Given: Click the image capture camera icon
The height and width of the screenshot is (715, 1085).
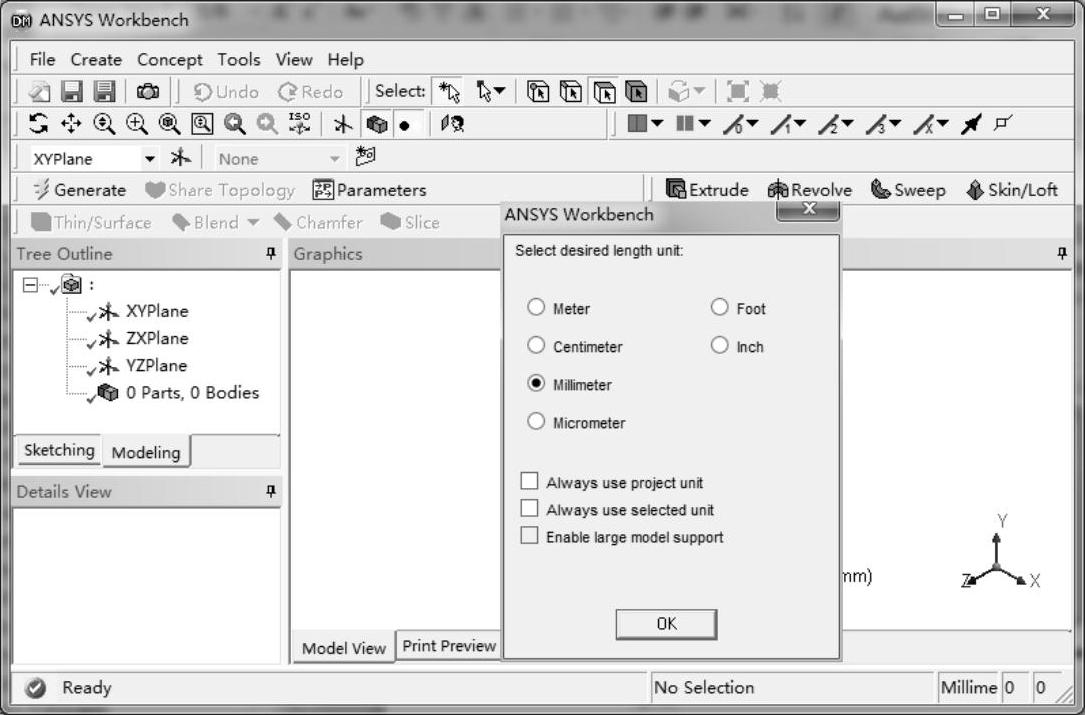Looking at the screenshot, I should coord(148,92).
